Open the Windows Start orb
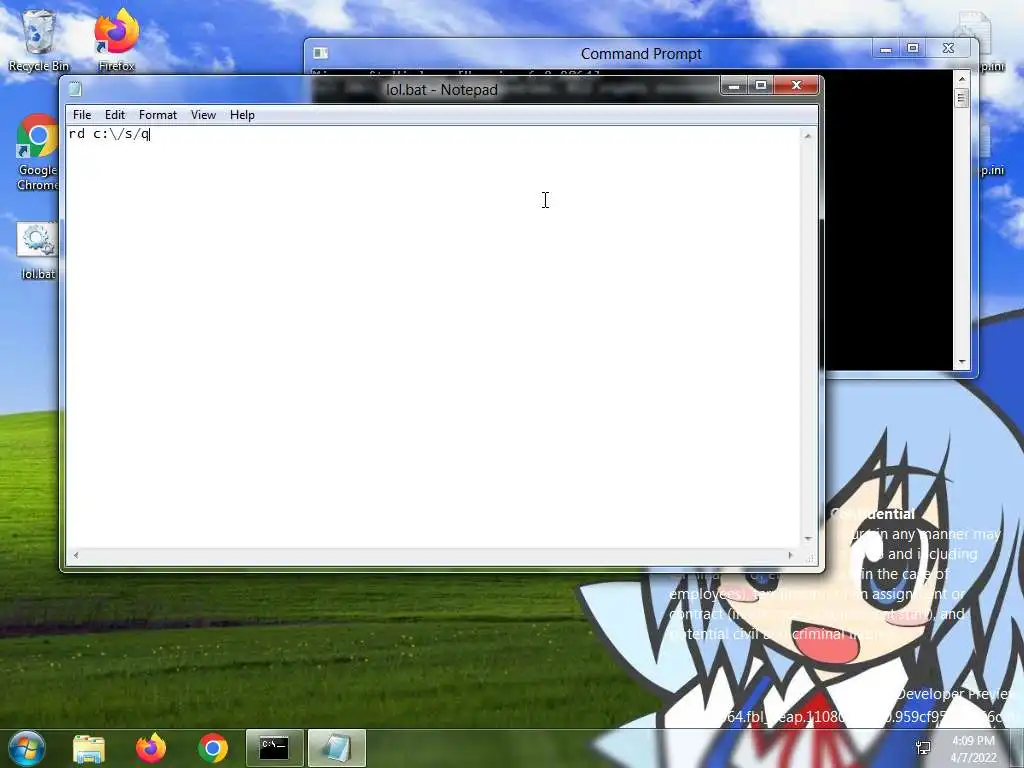 (x=25, y=748)
